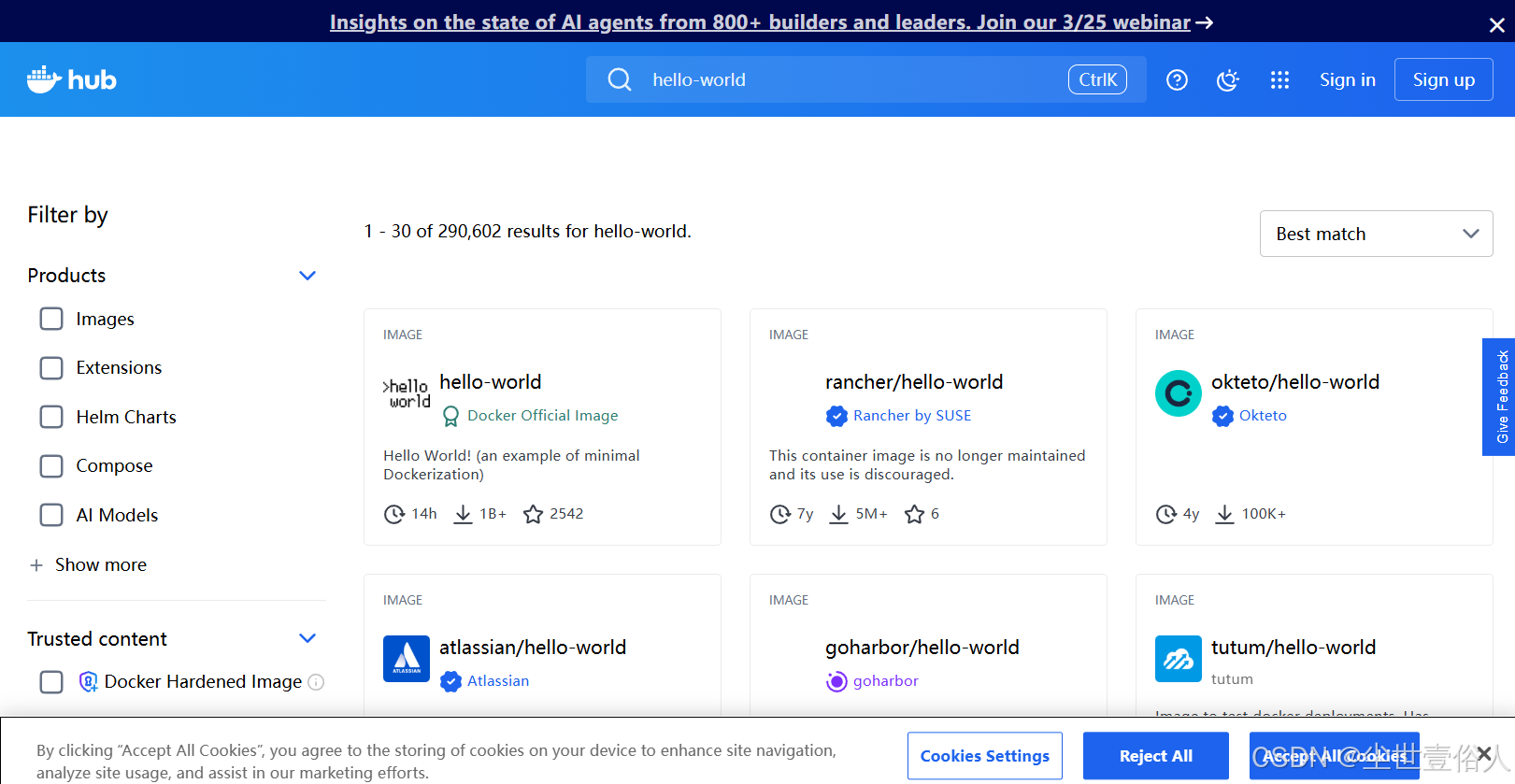The width and height of the screenshot is (1515, 784).
Task: Click Atlassian verified publisher badge icon
Action: (x=450, y=681)
